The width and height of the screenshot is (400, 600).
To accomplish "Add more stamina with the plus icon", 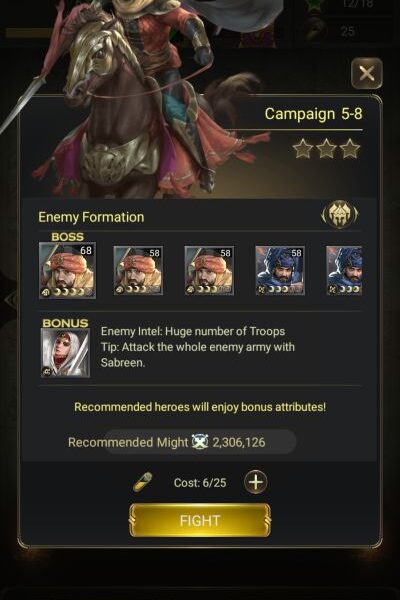I will coord(256,482).
